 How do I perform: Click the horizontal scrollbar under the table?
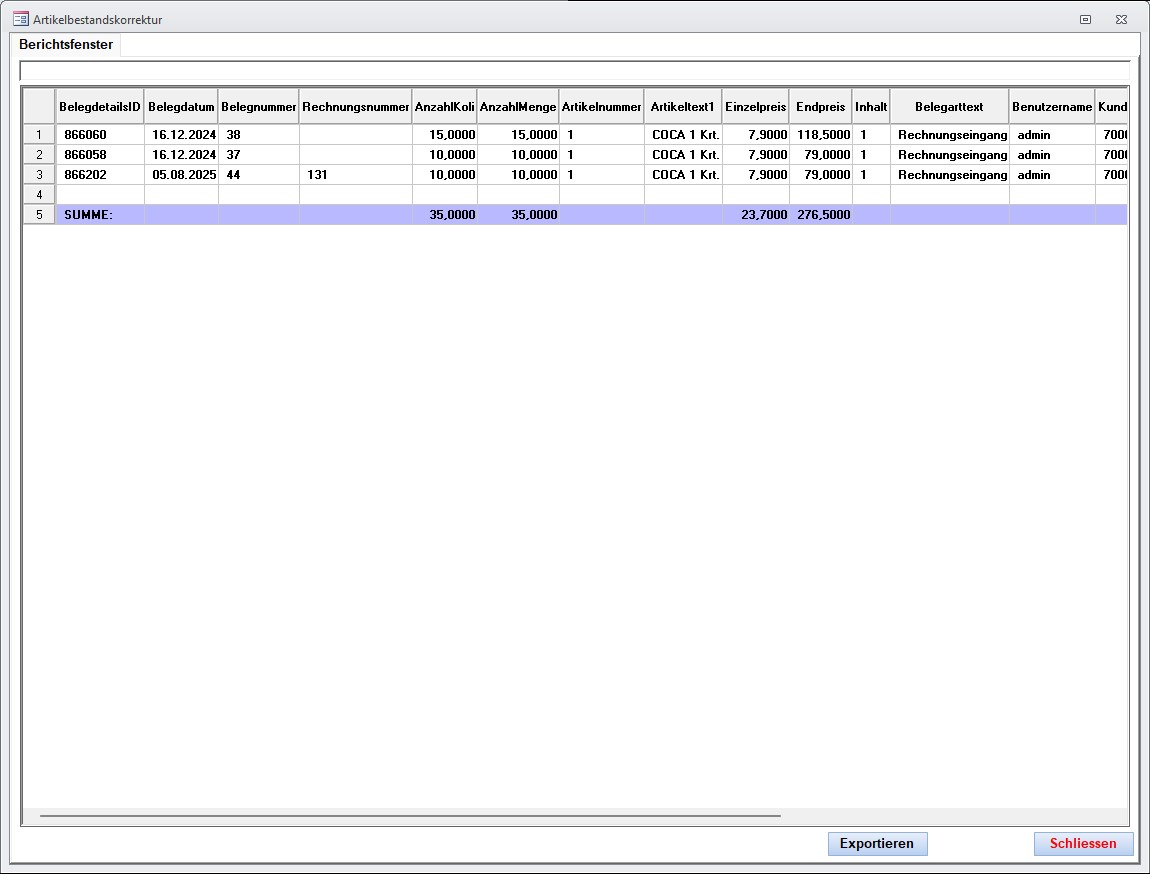click(x=410, y=816)
